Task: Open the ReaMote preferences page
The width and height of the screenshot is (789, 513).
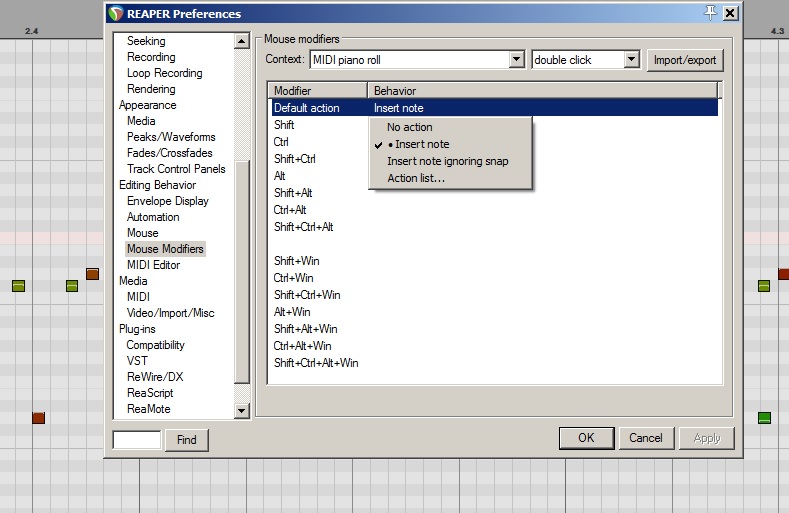Action: (x=148, y=409)
